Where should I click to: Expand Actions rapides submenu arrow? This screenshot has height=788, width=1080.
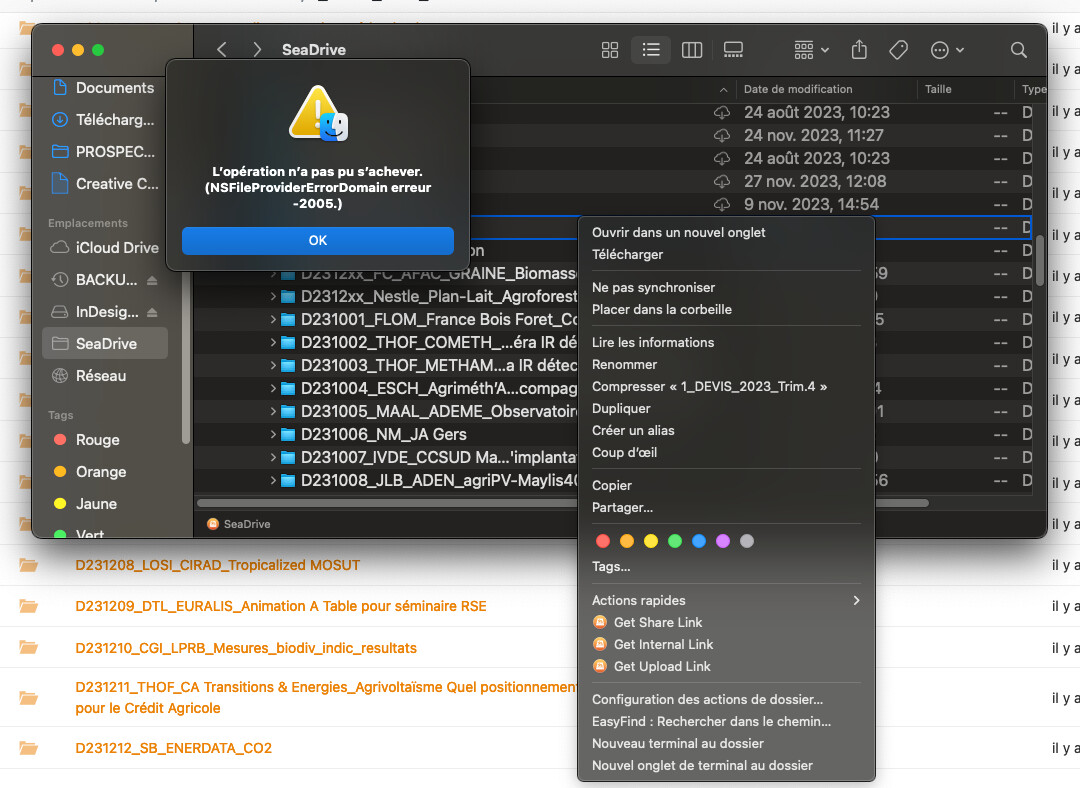856,601
